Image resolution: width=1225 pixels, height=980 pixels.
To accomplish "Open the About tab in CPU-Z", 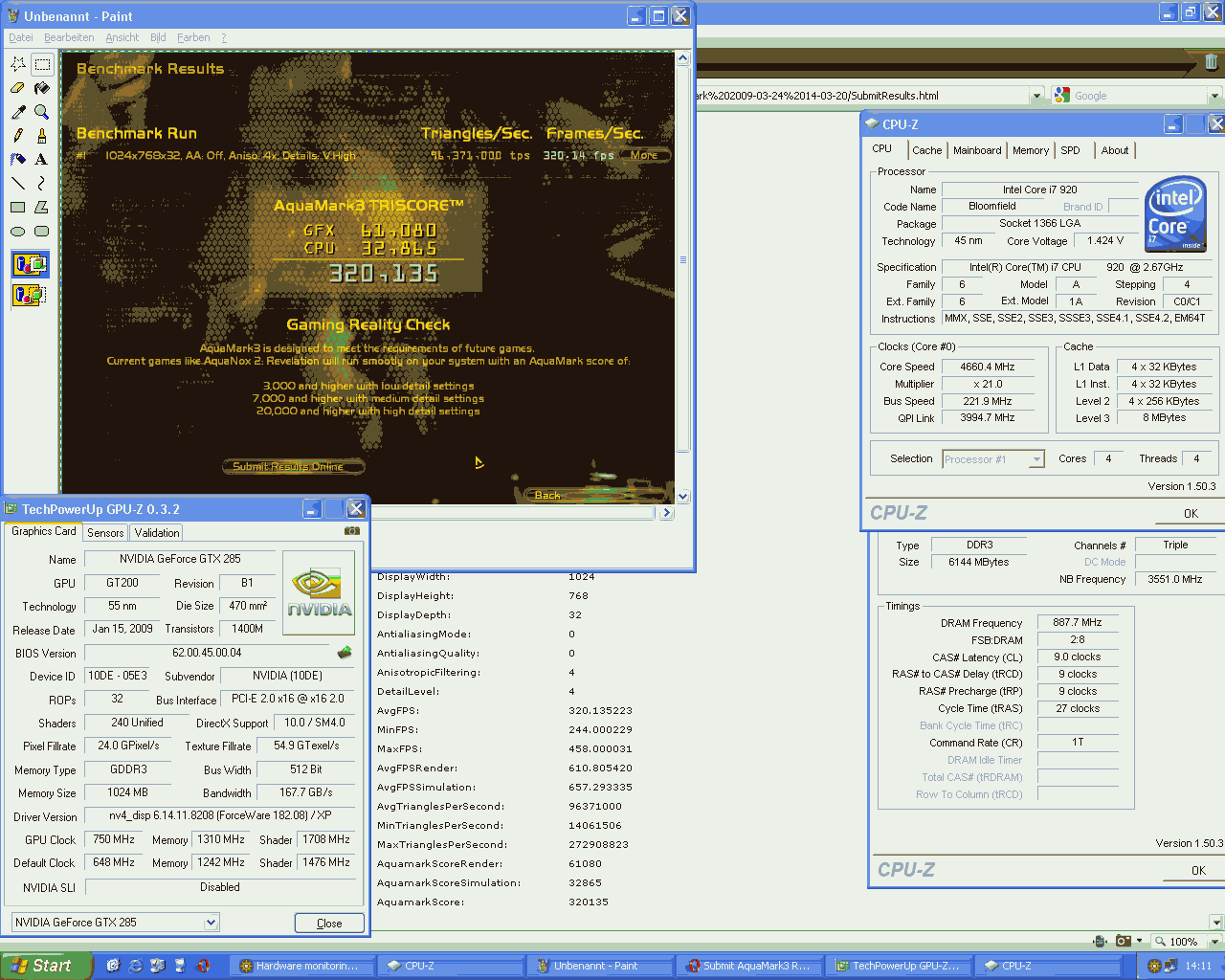I will 1115,150.
